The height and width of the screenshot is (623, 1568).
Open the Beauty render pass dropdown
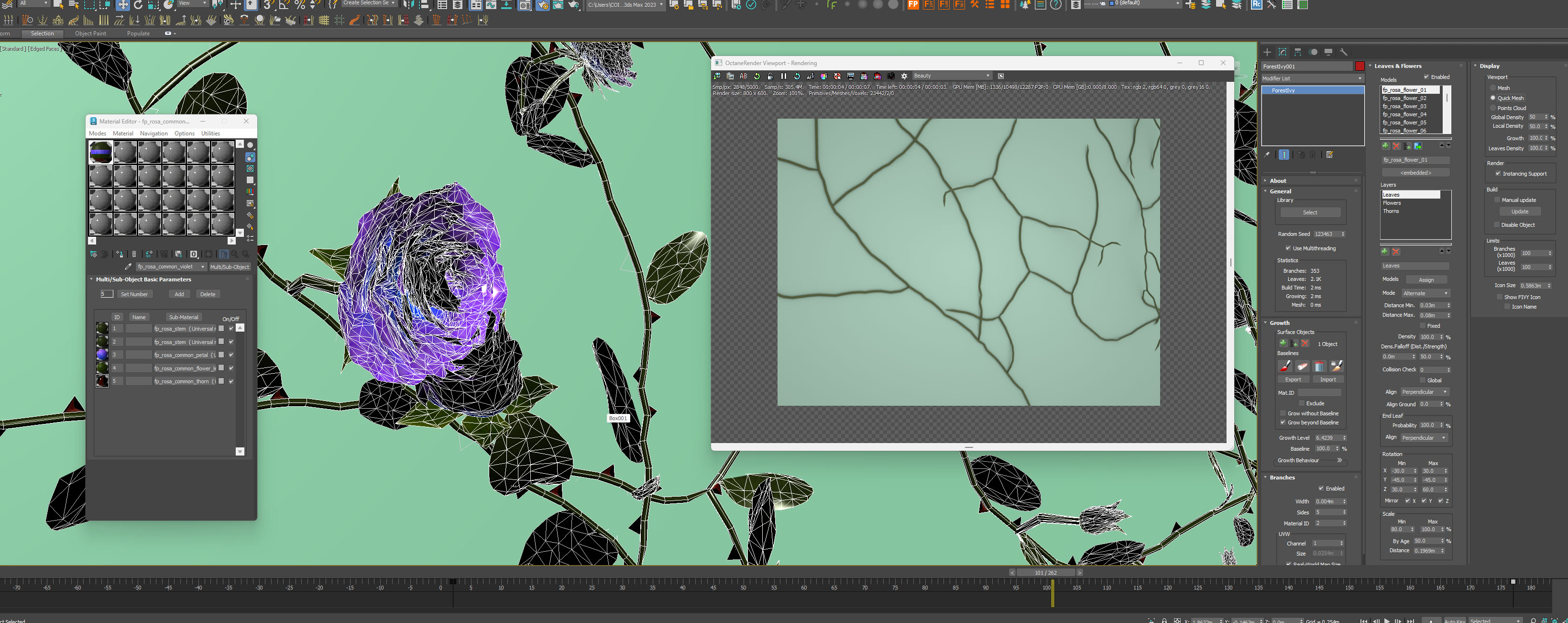(951, 76)
